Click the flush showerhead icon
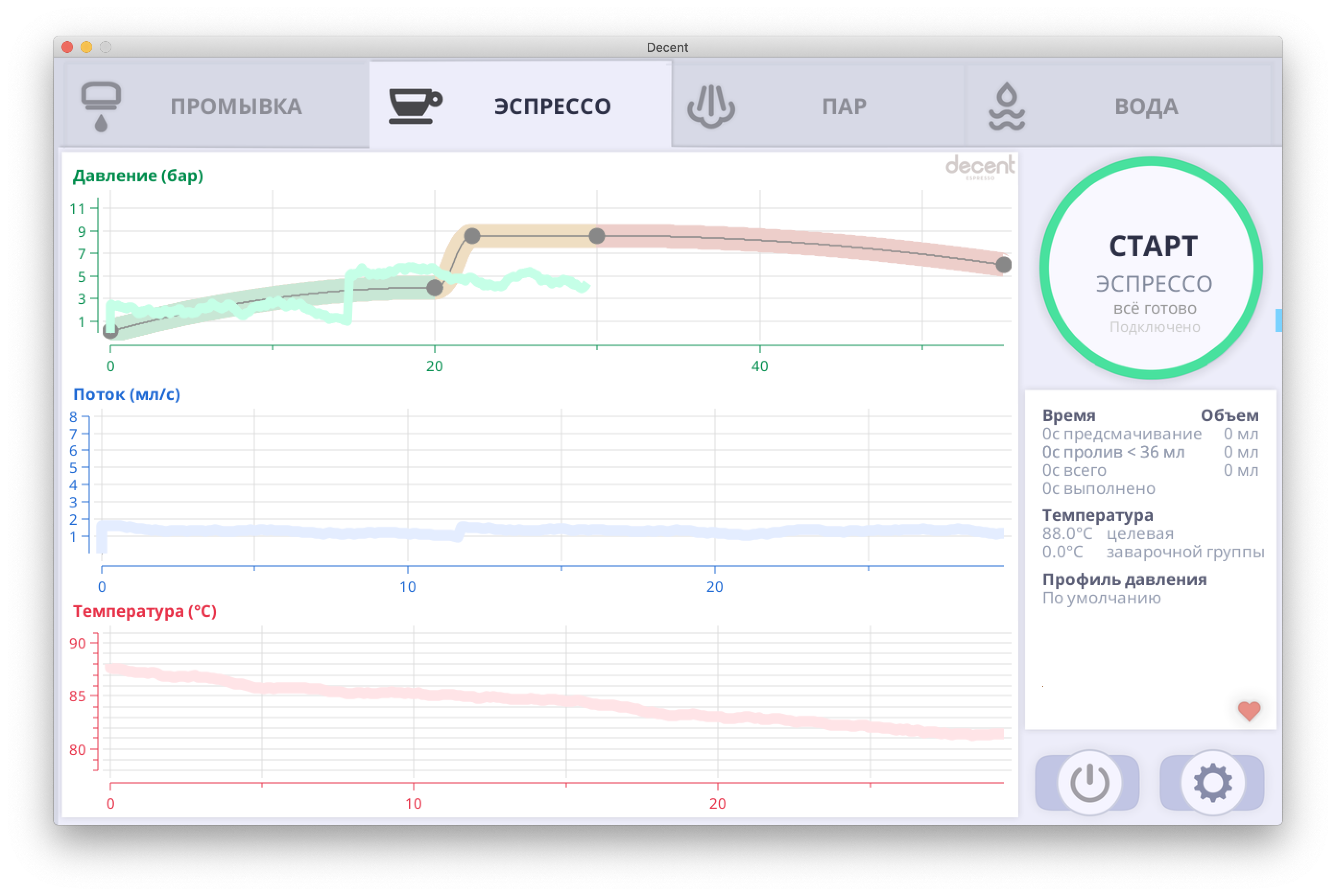Image resolution: width=1336 pixels, height=896 pixels. point(101,106)
